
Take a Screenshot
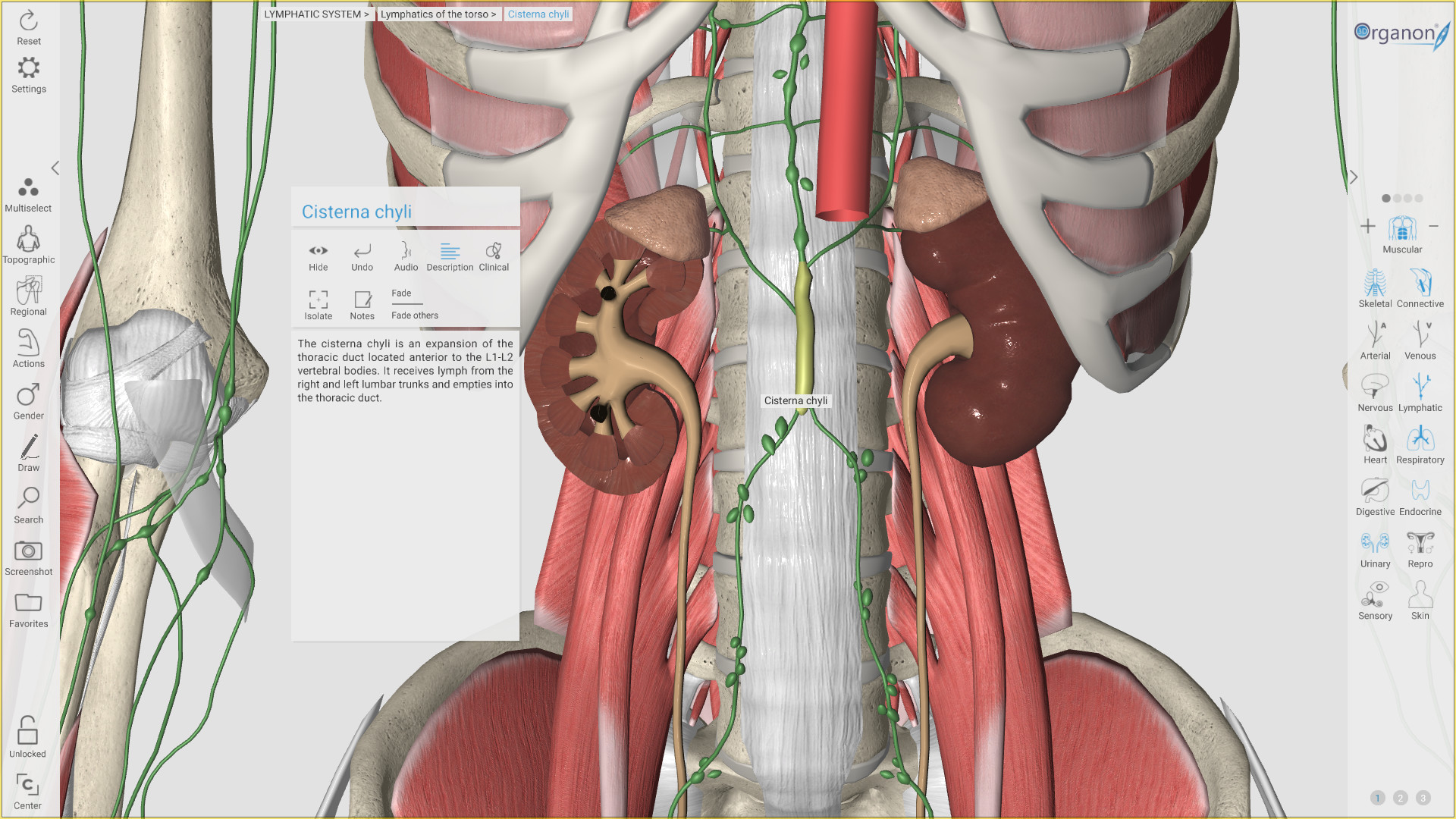coord(28,556)
